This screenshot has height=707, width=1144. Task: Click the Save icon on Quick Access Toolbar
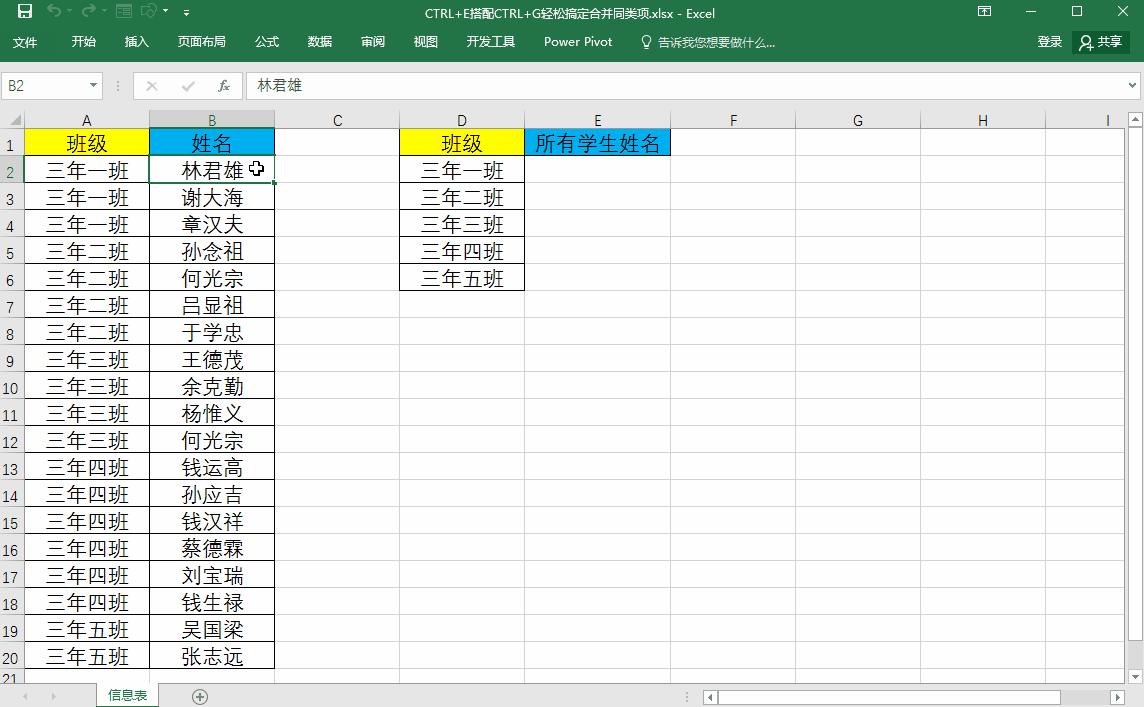[25, 13]
